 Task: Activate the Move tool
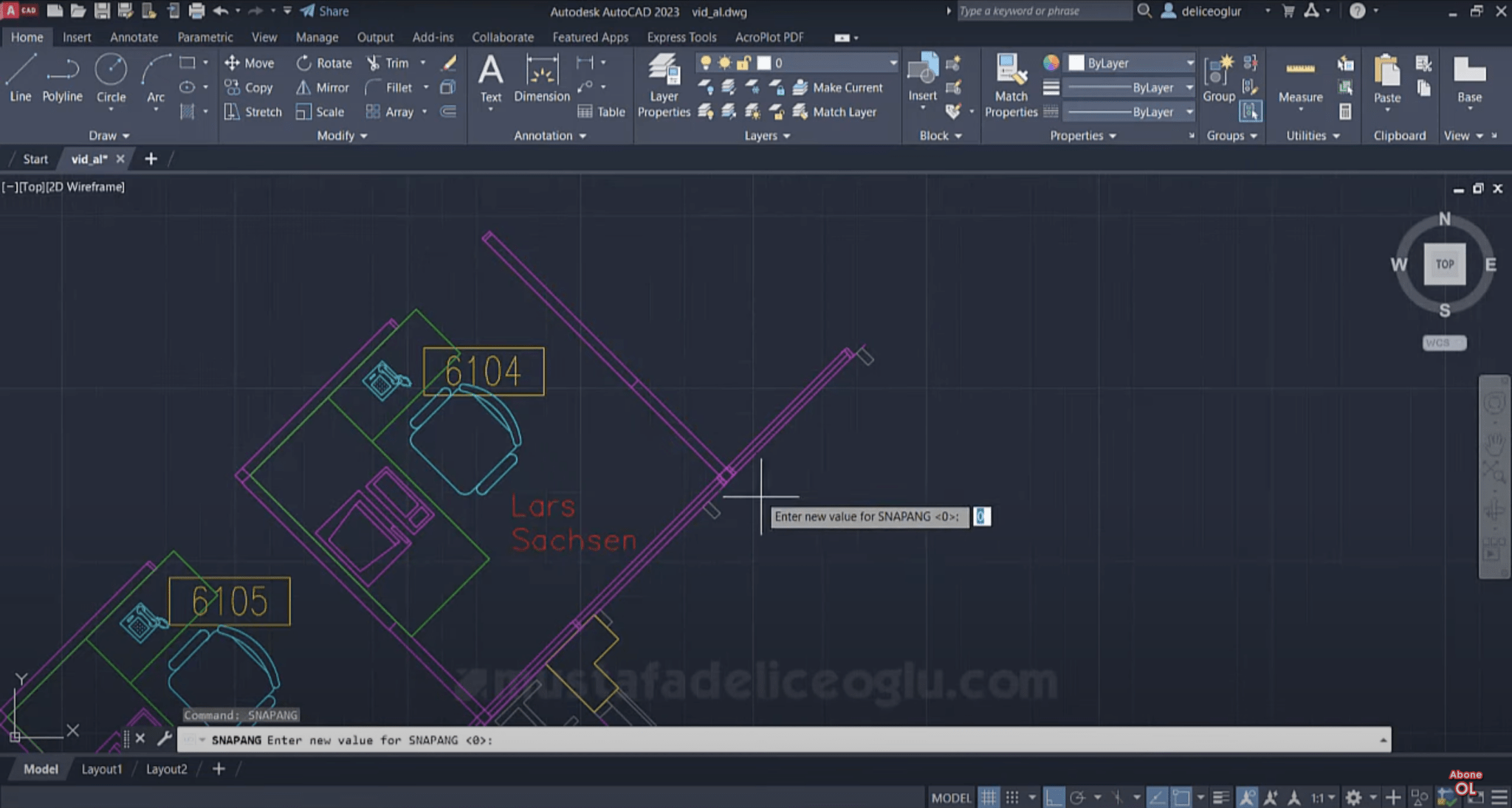coord(249,63)
